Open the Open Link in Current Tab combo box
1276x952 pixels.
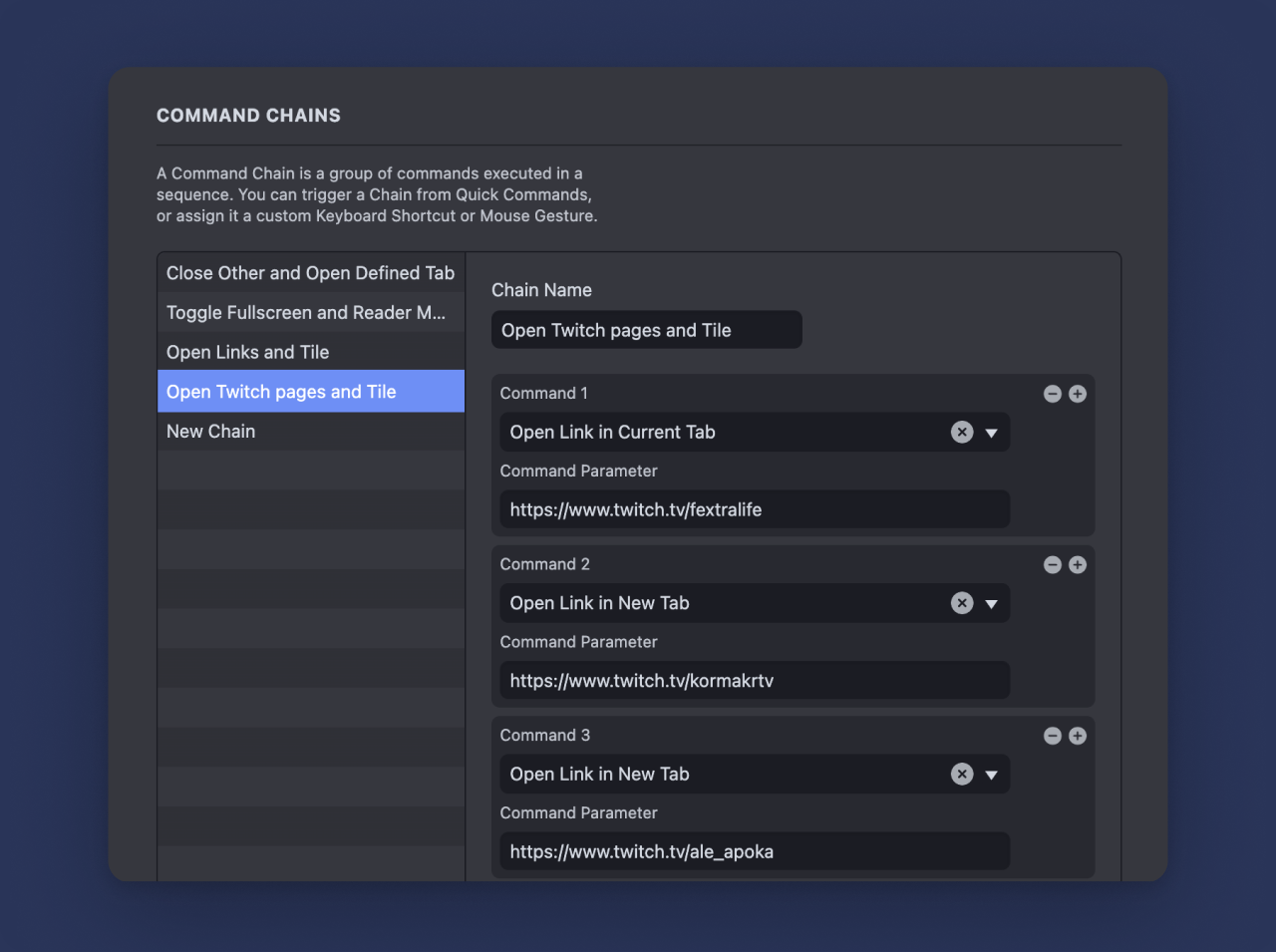(755, 432)
